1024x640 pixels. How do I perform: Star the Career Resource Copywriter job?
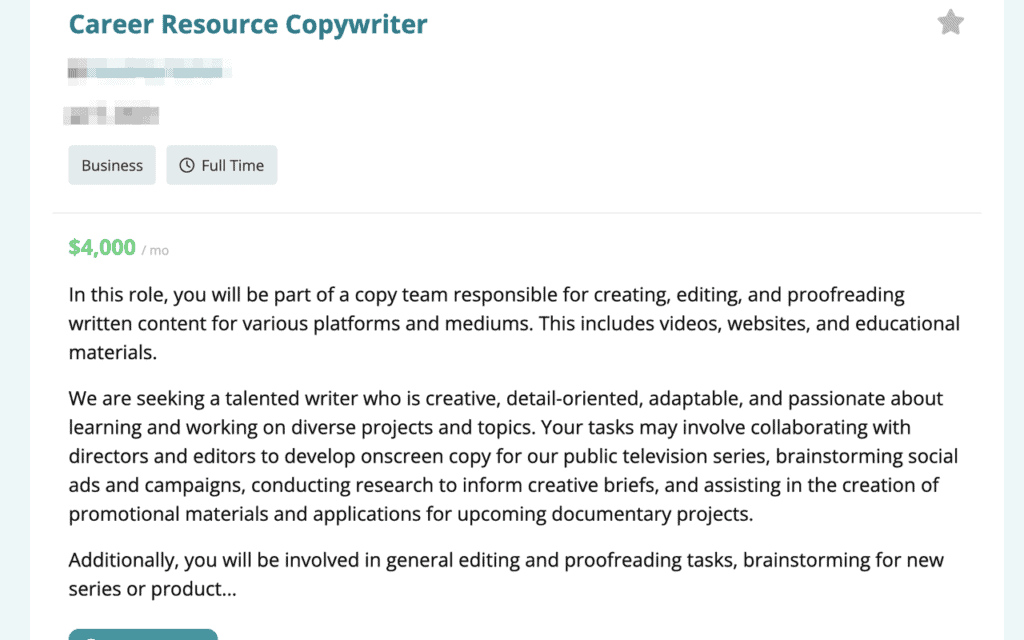(x=950, y=23)
